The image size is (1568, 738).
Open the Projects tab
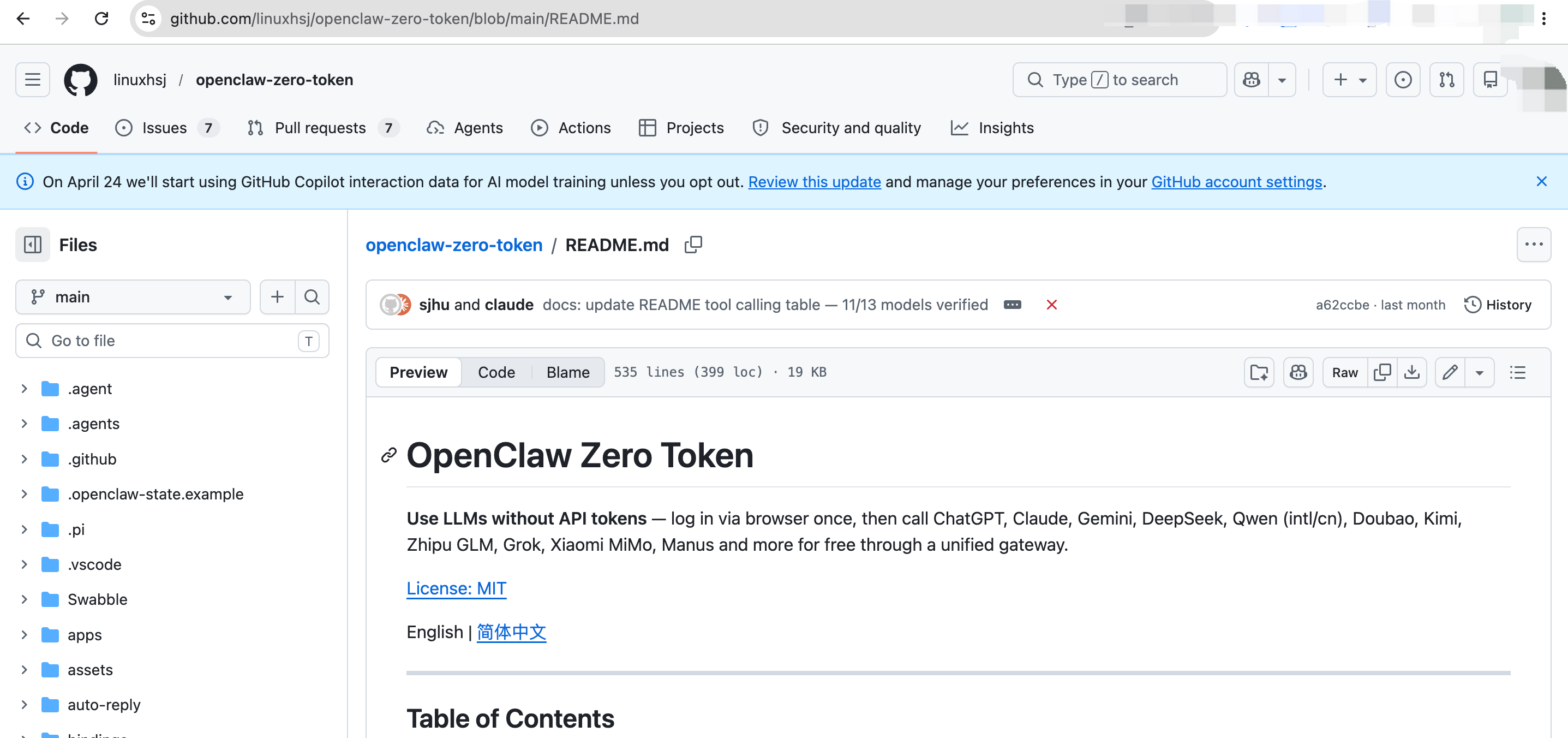tap(681, 128)
